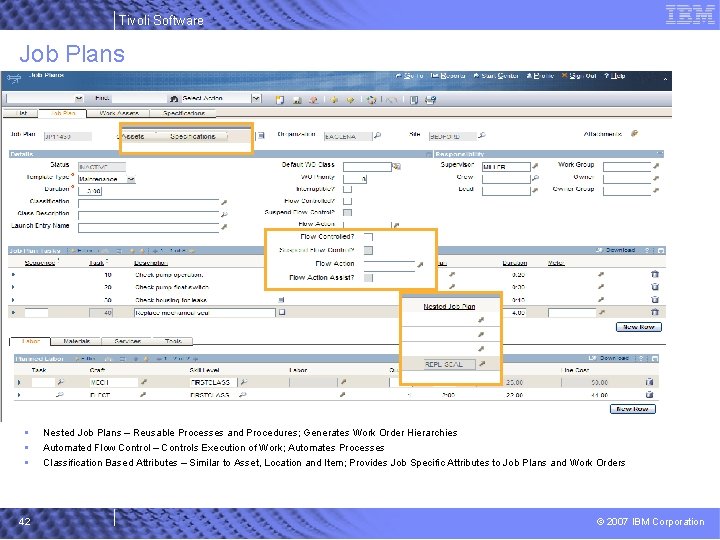Viewport: 720px width, 540px height.
Task: Open Job Plan long description icon
Action: click(261, 135)
